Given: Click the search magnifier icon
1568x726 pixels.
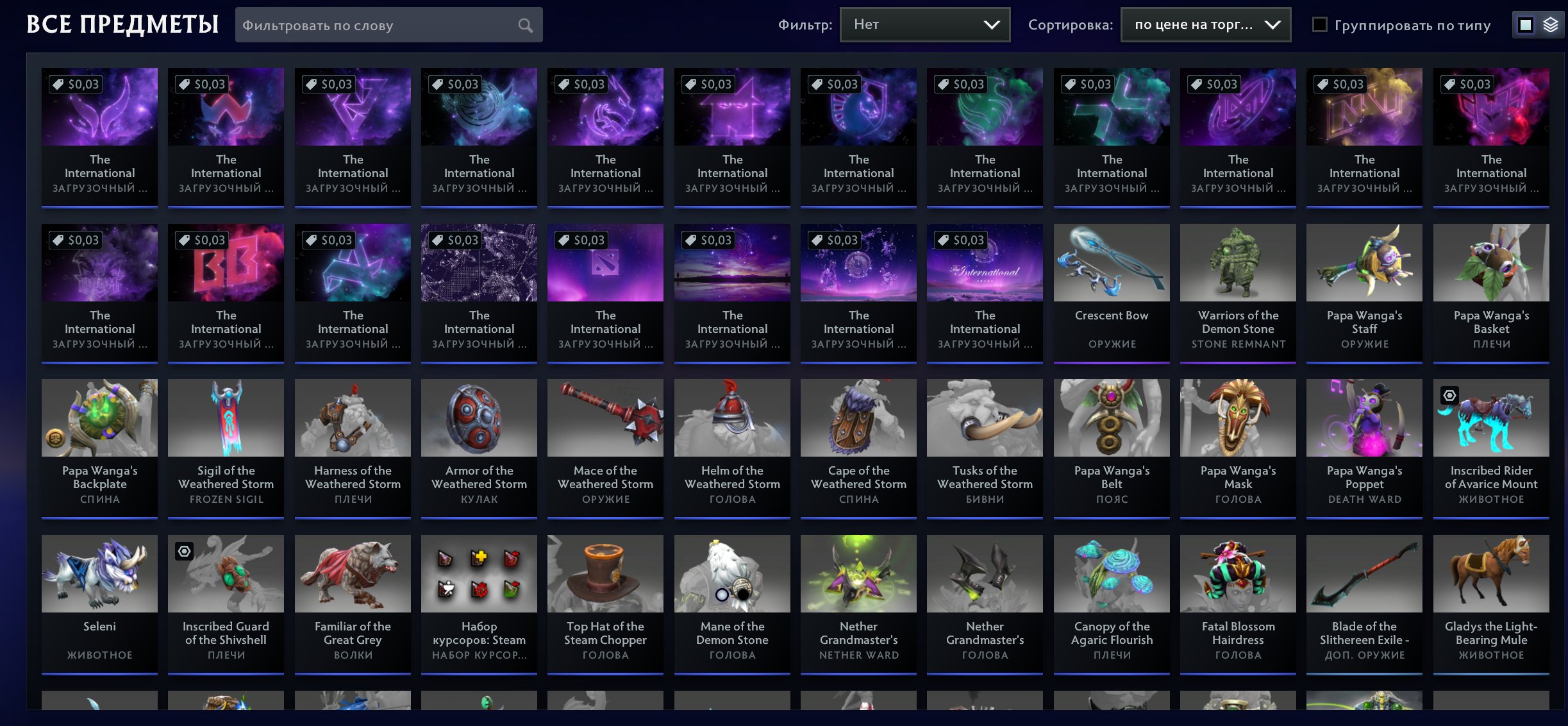Looking at the screenshot, I should [x=525, y=26].
